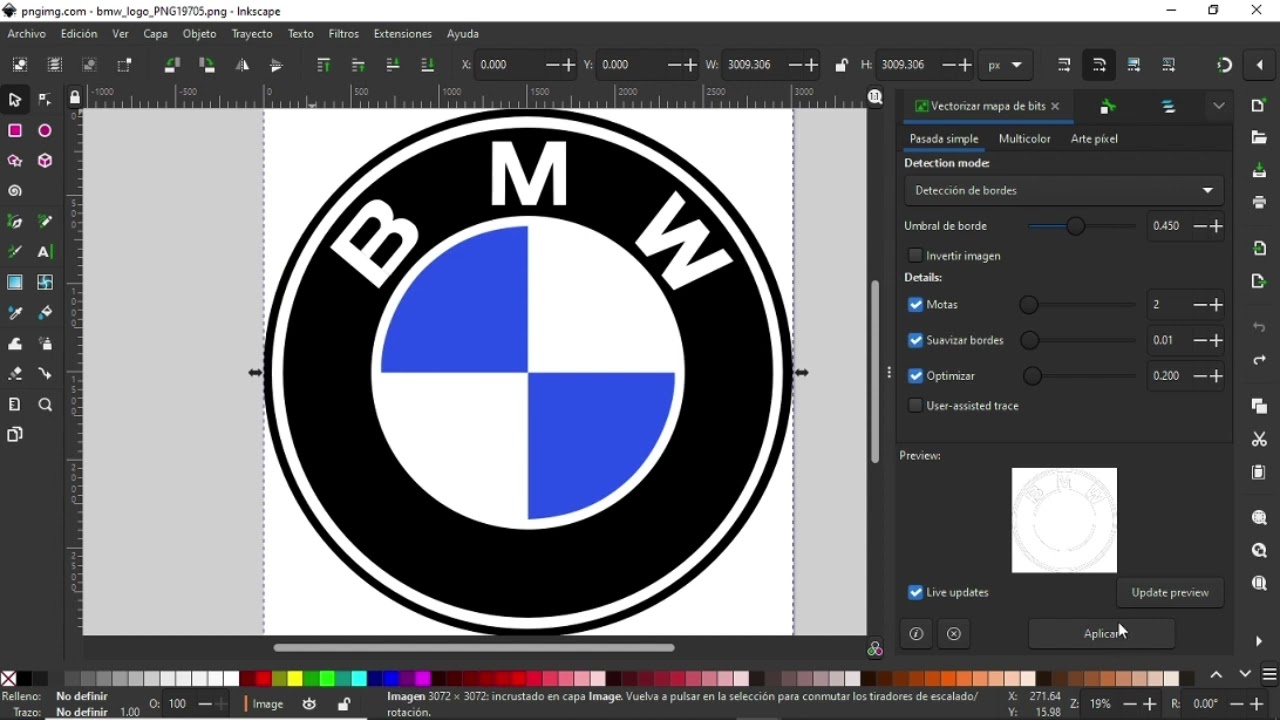
Task: Expand the commands bar overflow arrow
Action: click(x=1259, y=641)
